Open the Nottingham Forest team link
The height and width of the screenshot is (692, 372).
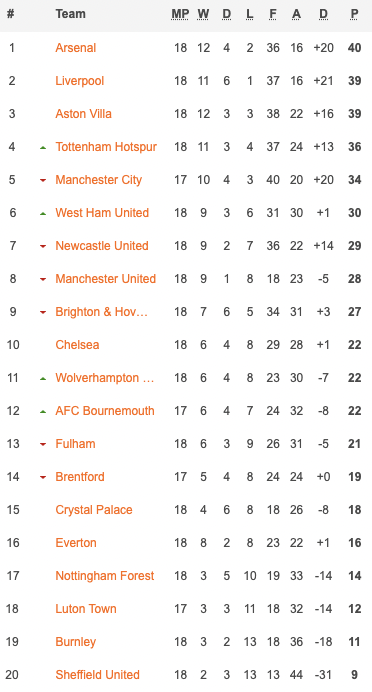coord(105,575)
